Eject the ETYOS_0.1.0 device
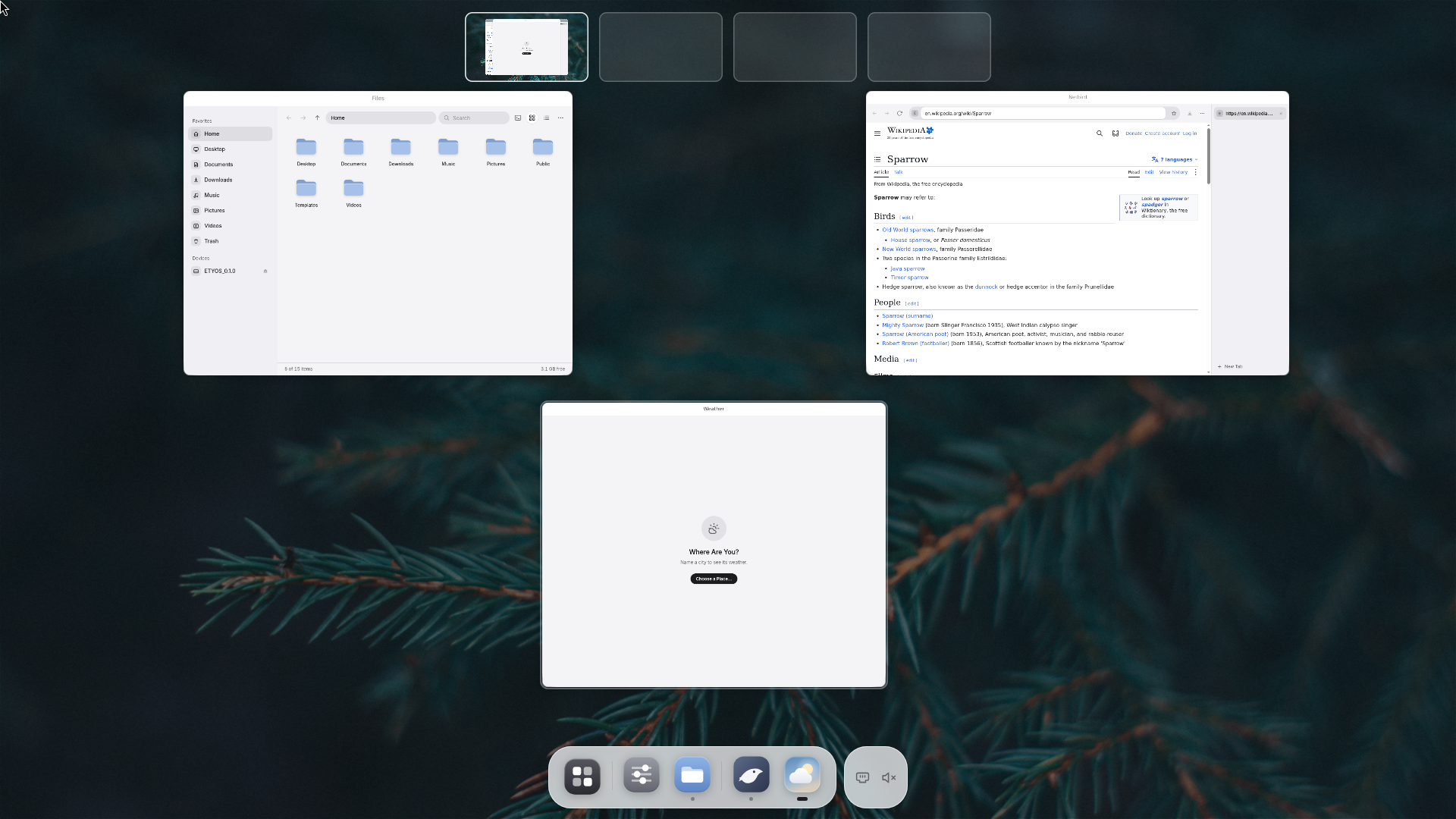Image resolution: width=1456 pixels, height=819 pixels. click(265, 271)
